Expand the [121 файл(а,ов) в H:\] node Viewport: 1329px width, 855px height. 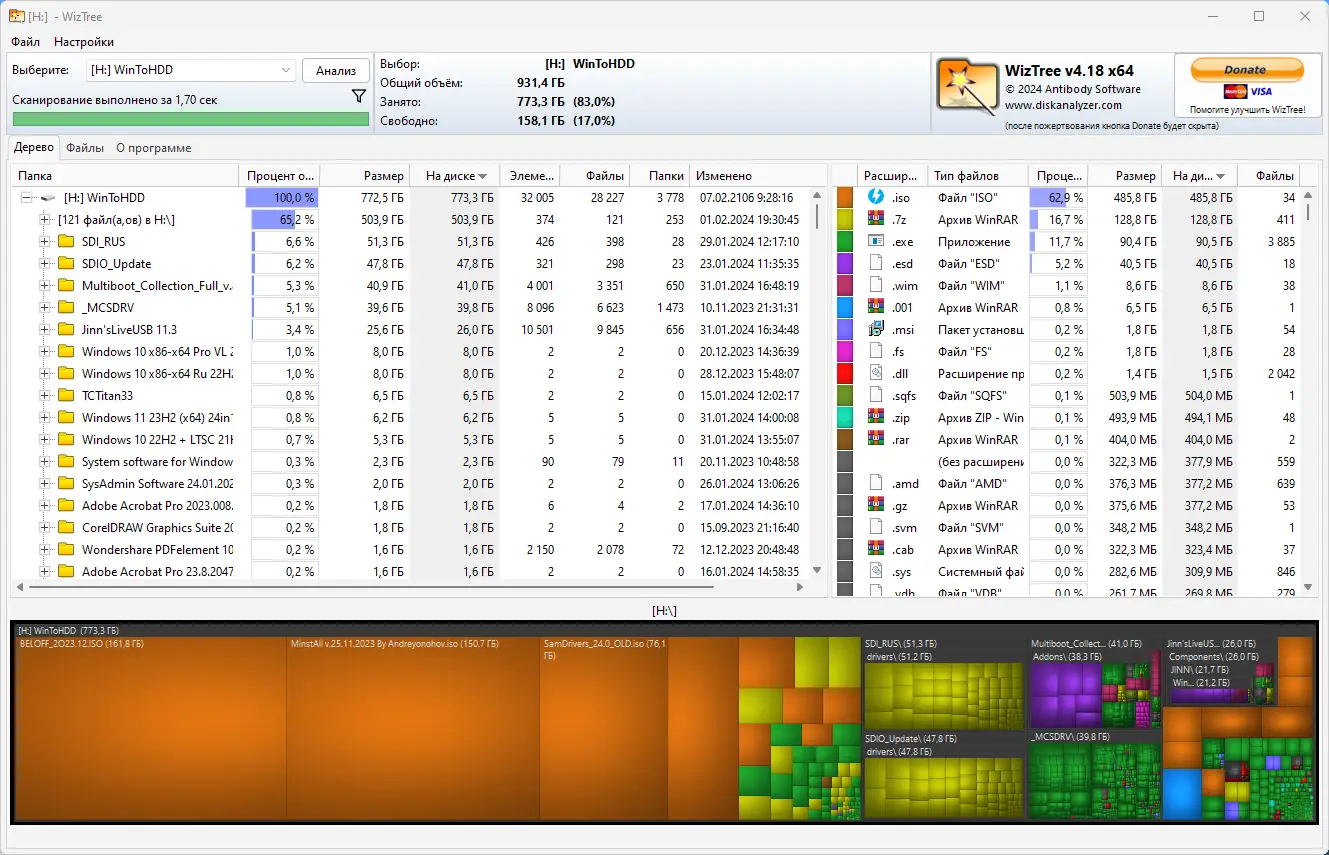click(44, 220)
